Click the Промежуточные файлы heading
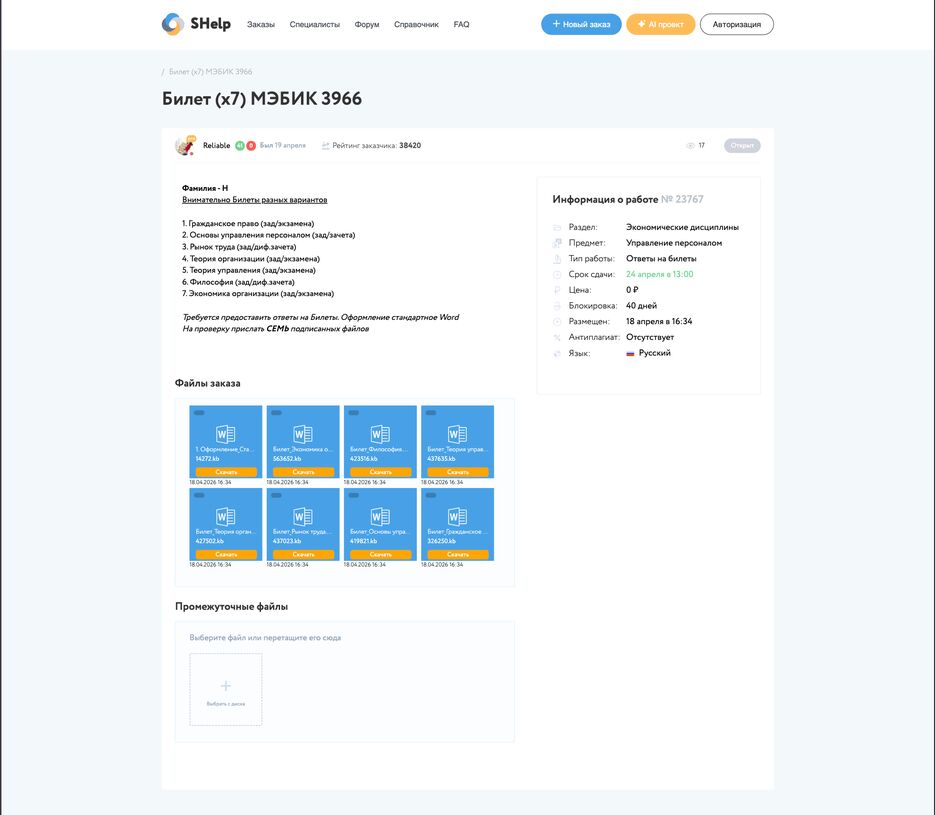This screenshot has height=815, width=935. click(231, 606)
